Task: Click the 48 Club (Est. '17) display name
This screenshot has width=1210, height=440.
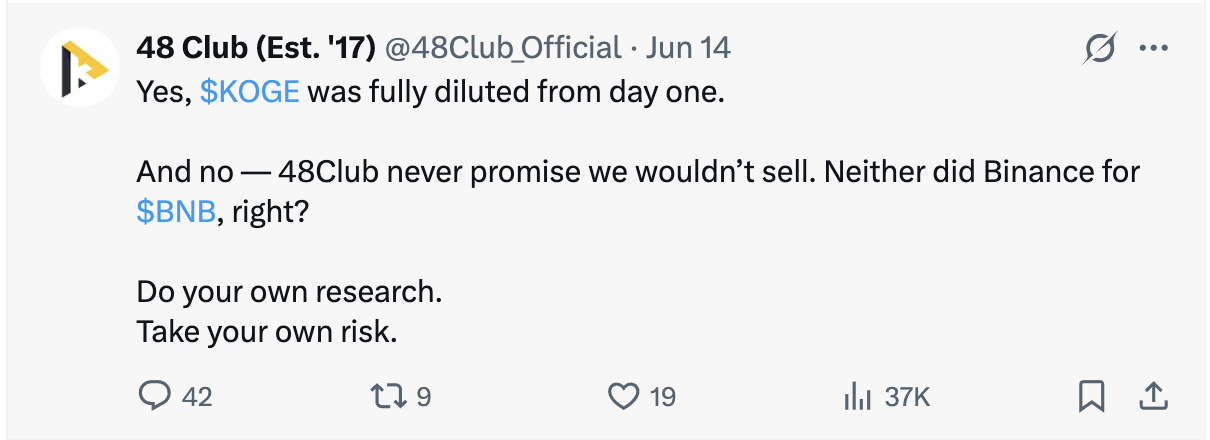Action: (x=257, y=47)
